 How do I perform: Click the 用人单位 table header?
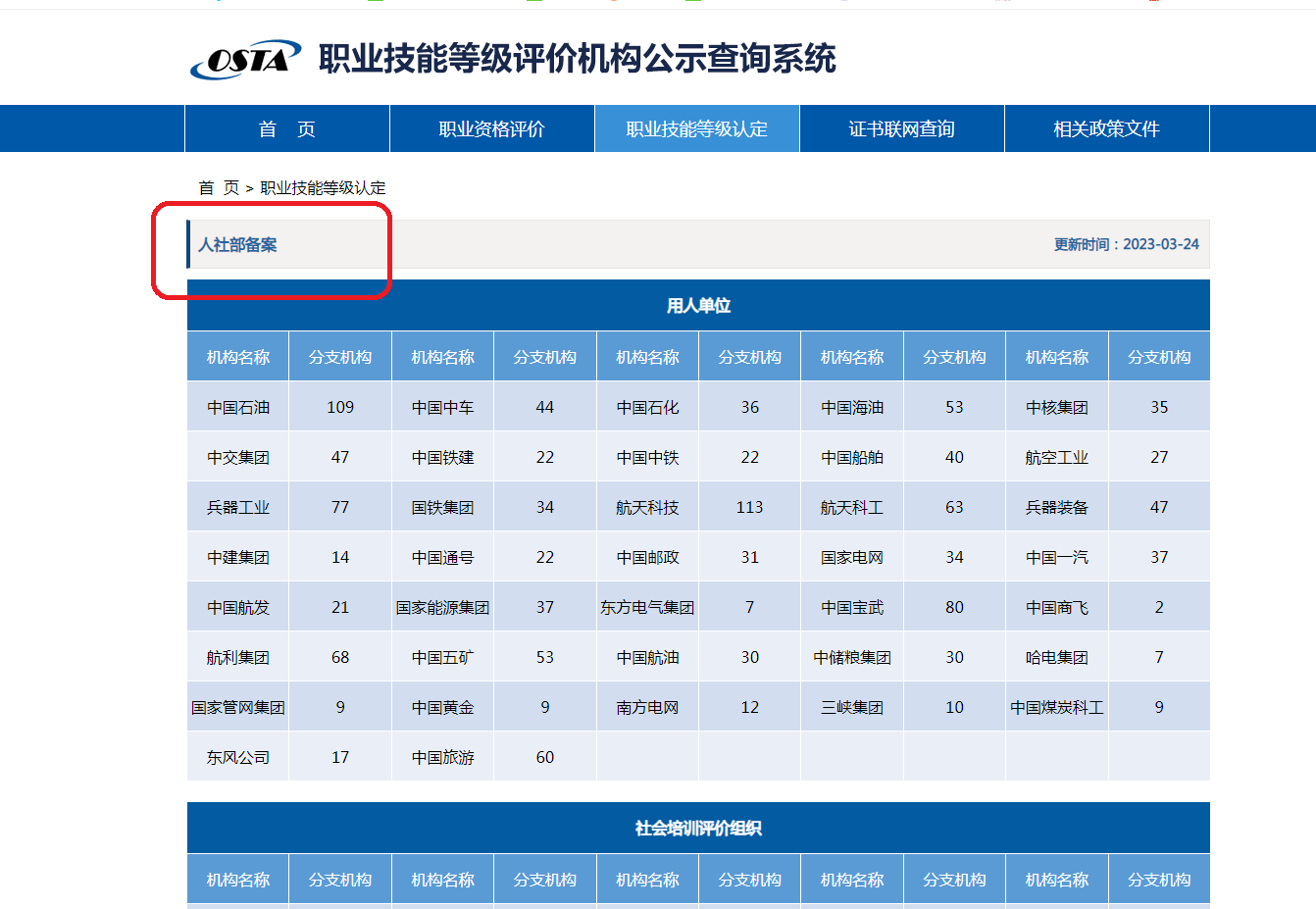698,305
